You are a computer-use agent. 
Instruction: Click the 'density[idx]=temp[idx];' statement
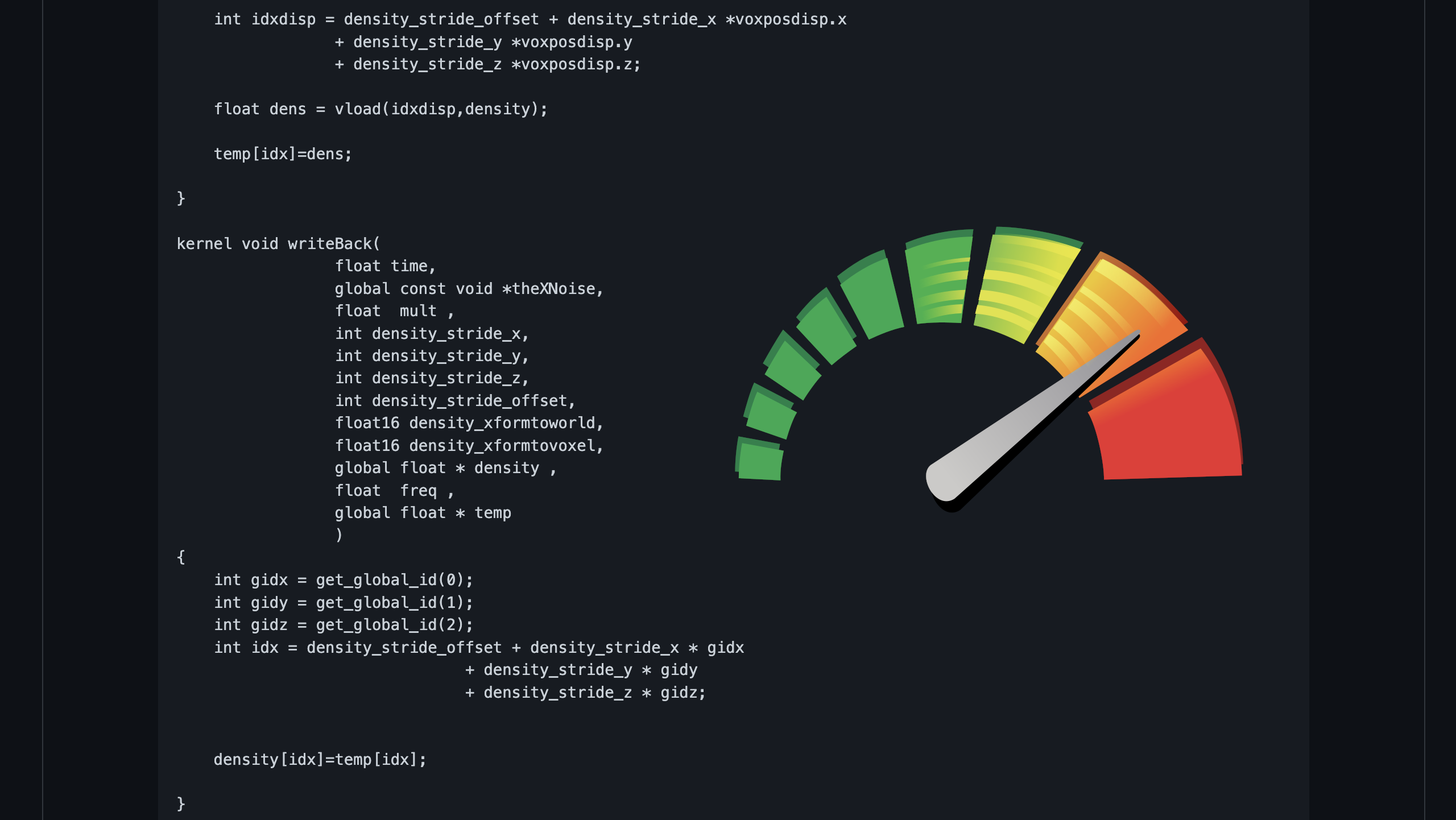pos(320,760)
